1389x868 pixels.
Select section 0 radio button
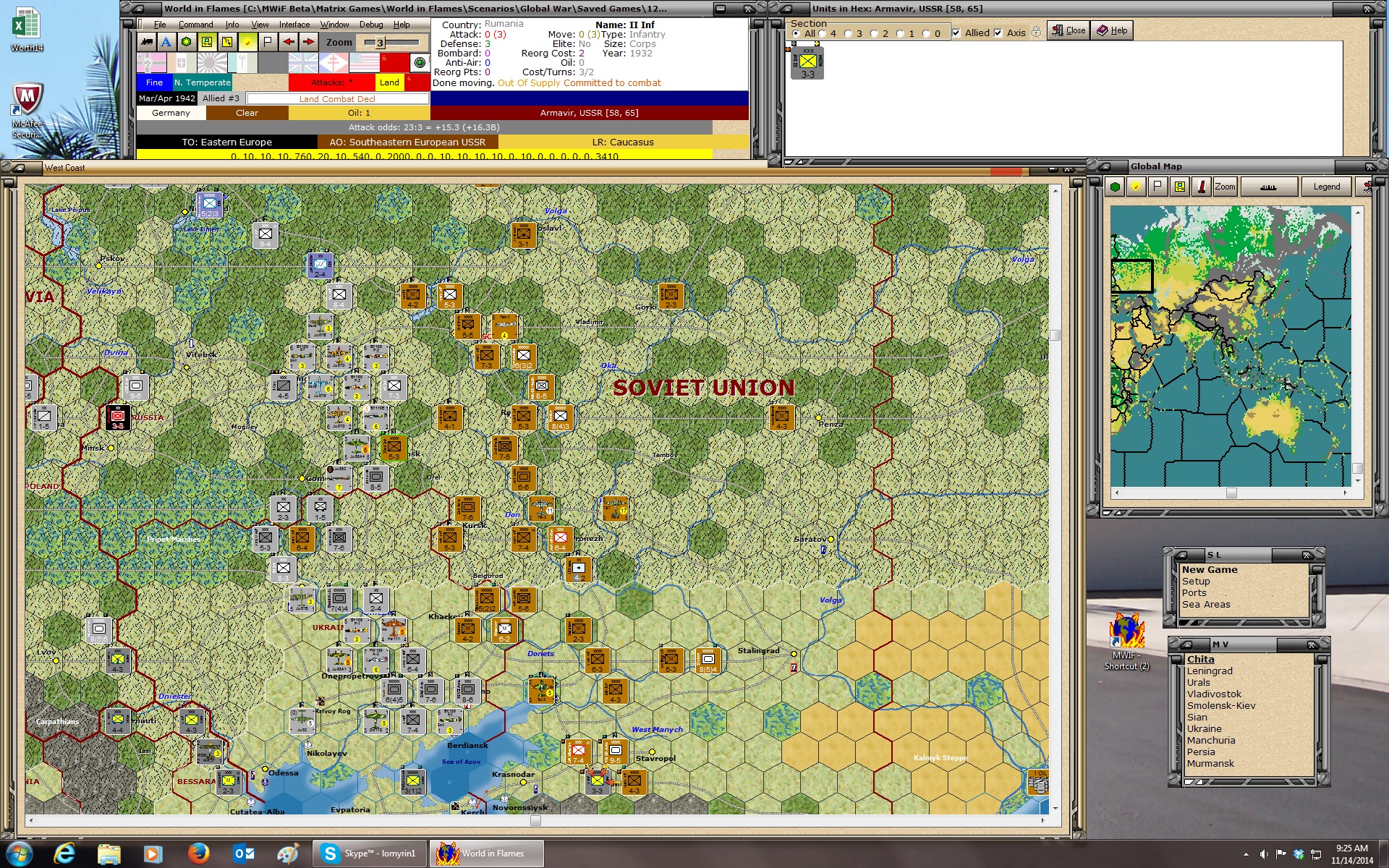coord(927,33)
